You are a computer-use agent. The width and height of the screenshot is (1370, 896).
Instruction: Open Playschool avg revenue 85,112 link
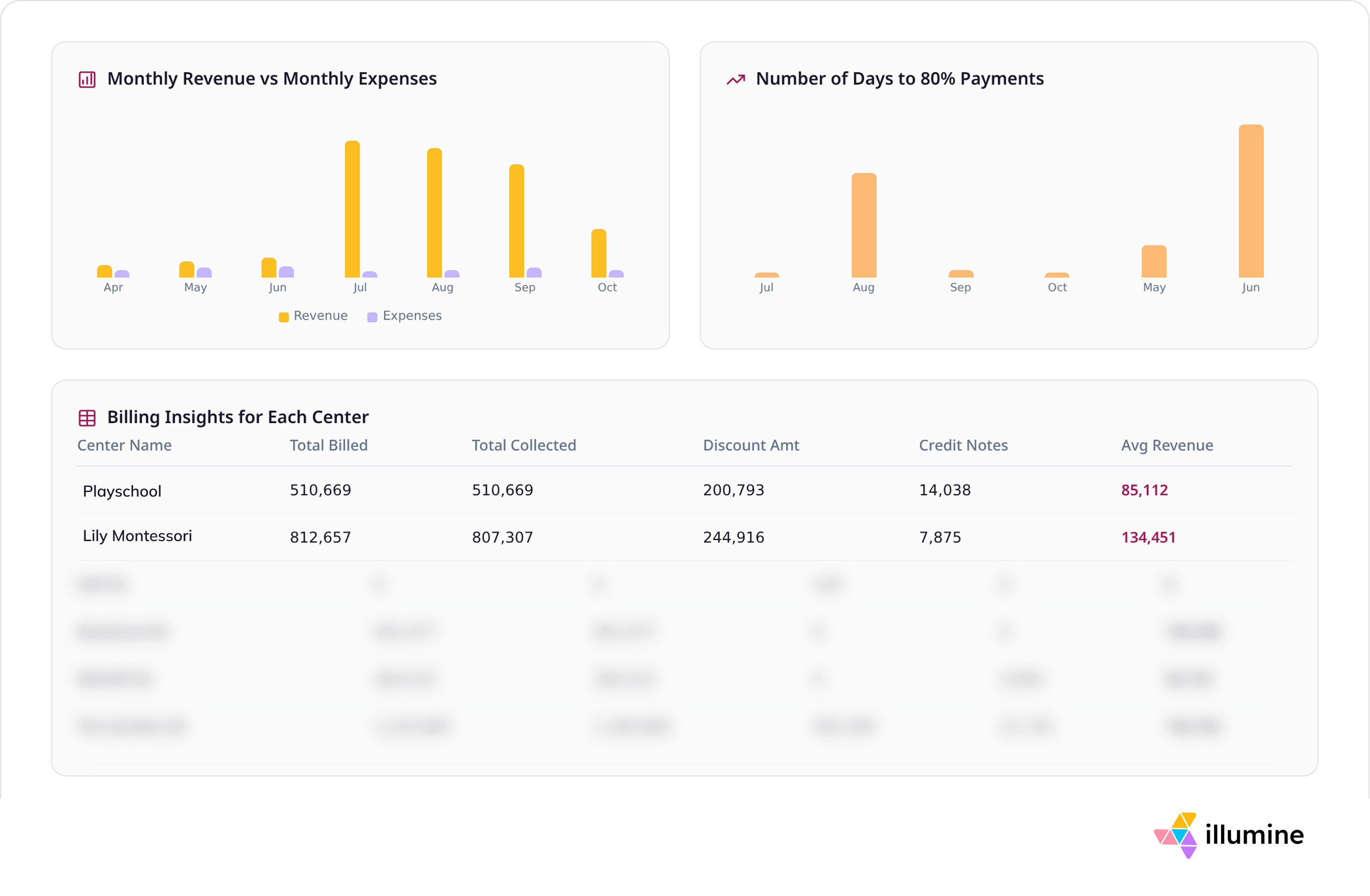[1144, 490]
